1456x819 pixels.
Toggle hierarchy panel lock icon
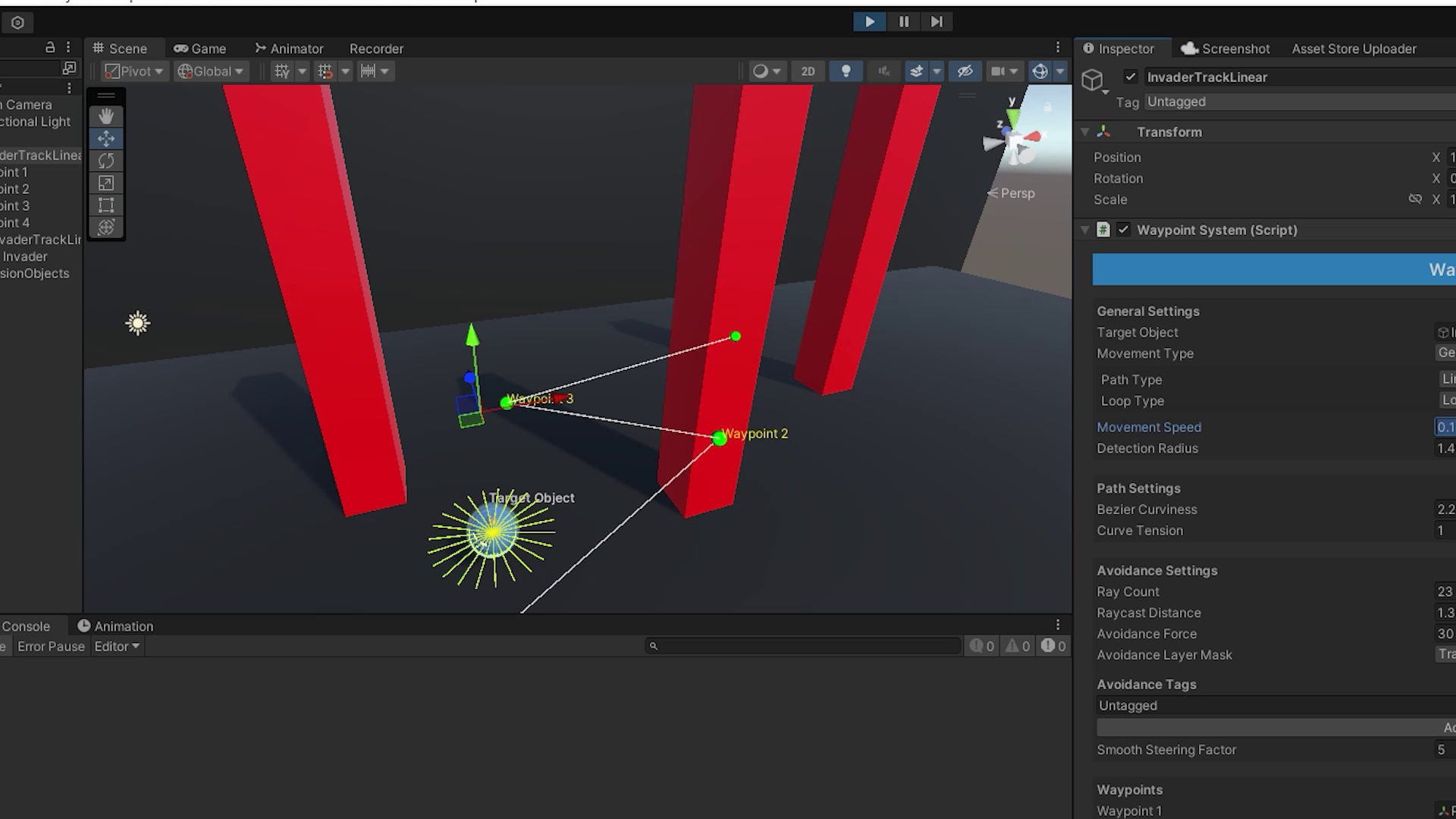(50, 47)
